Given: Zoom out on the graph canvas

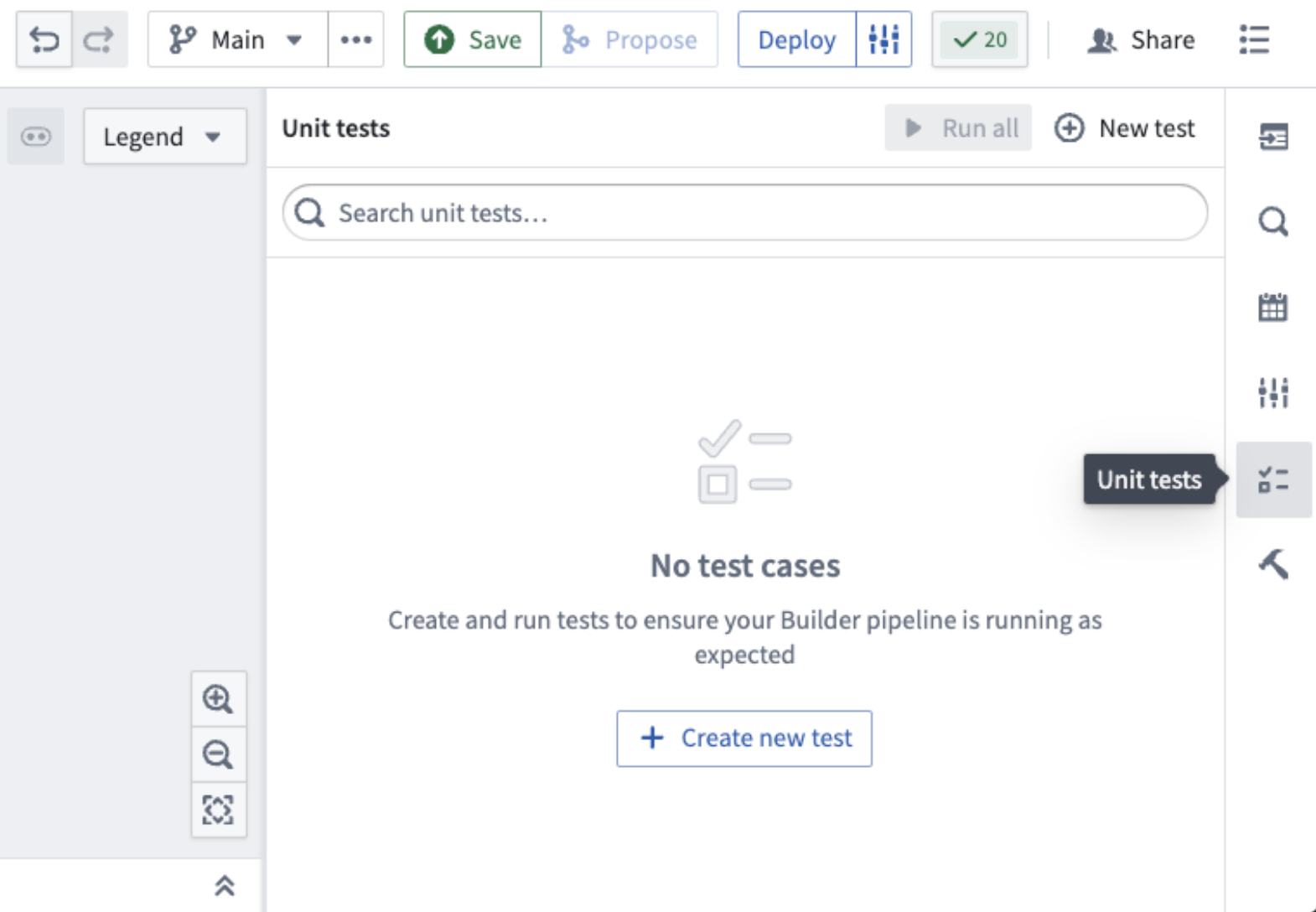Looking at the screenshot, I should tap(219, 754).
